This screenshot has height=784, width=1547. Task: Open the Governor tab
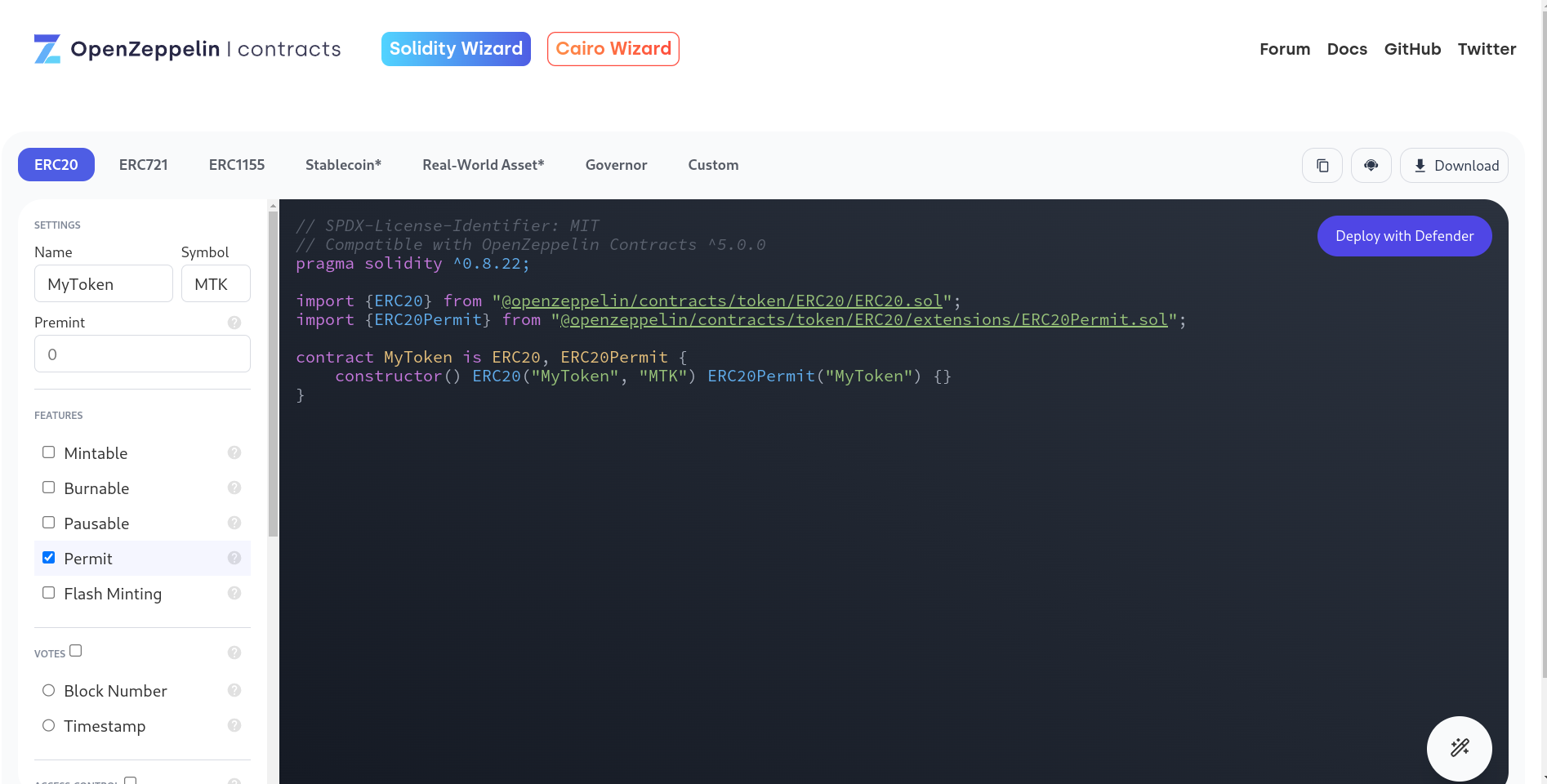tap(616, 165)
